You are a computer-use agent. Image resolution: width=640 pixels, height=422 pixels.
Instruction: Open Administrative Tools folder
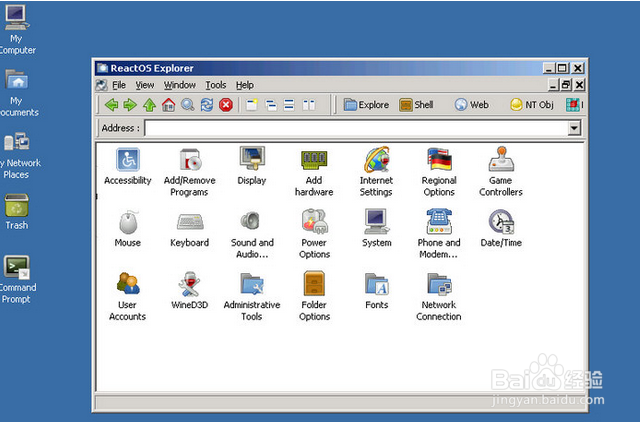coord(252,297)
